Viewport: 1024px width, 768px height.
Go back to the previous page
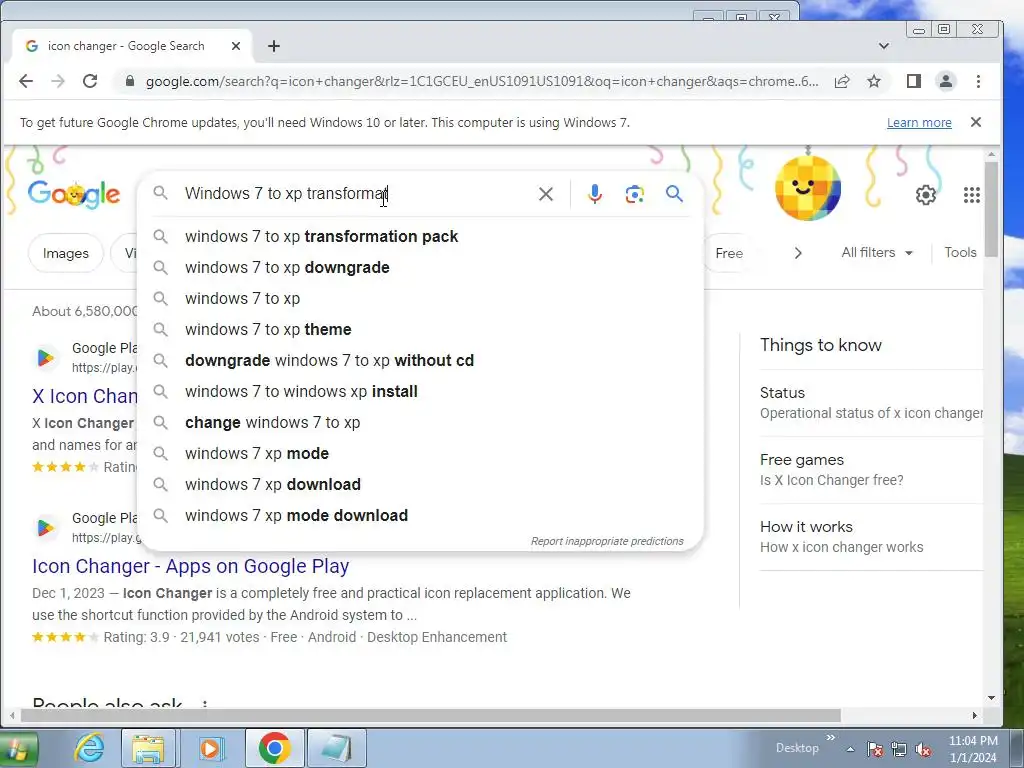[x=26, y=81]
